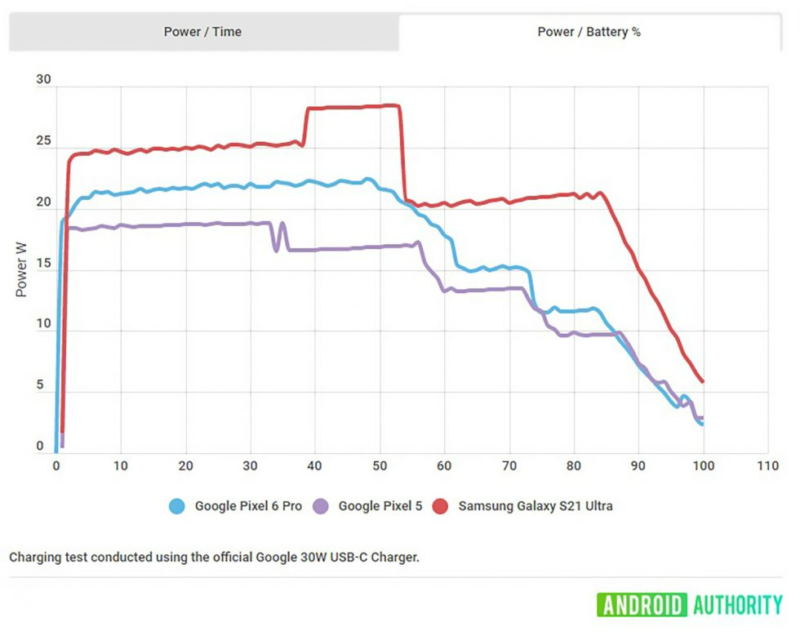Screen dimensions: 800x640
Task: Click the purple legend dot for Pixel 5
Action: [x=318, y=506]
